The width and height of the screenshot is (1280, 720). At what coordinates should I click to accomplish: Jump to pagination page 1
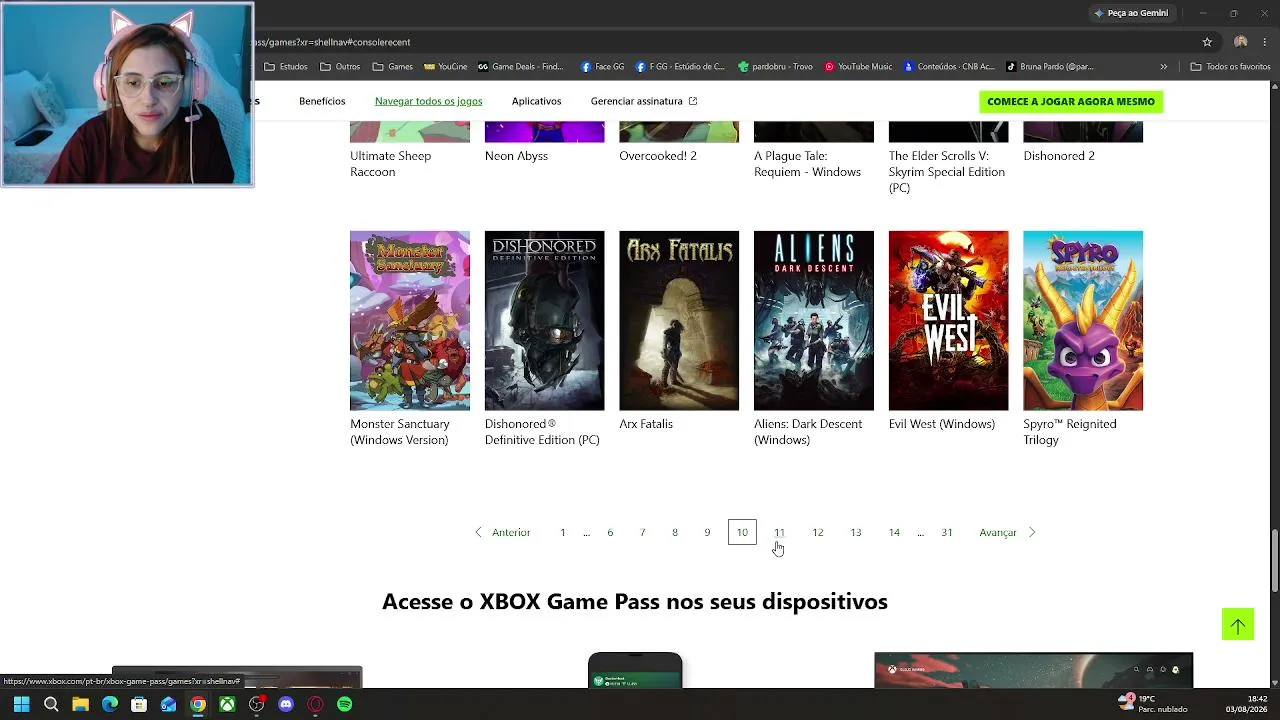click(563, 533)
